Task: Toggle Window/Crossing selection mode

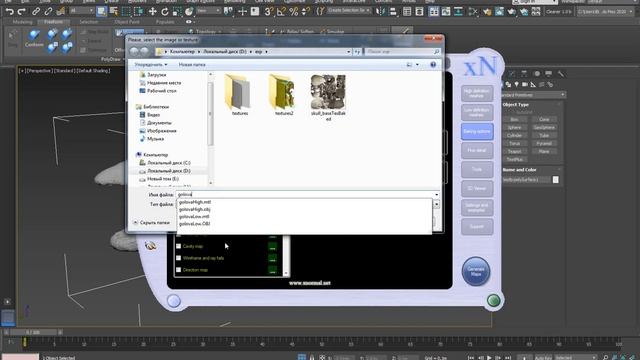Action: [x=139, y=11]
